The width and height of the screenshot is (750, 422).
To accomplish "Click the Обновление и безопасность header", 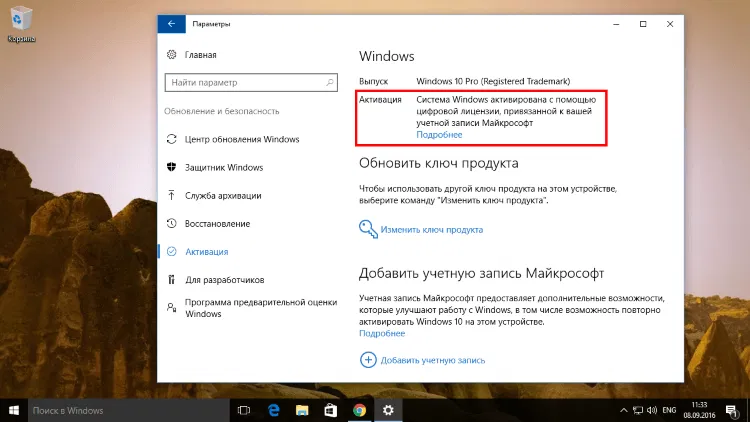I will 222,111.
